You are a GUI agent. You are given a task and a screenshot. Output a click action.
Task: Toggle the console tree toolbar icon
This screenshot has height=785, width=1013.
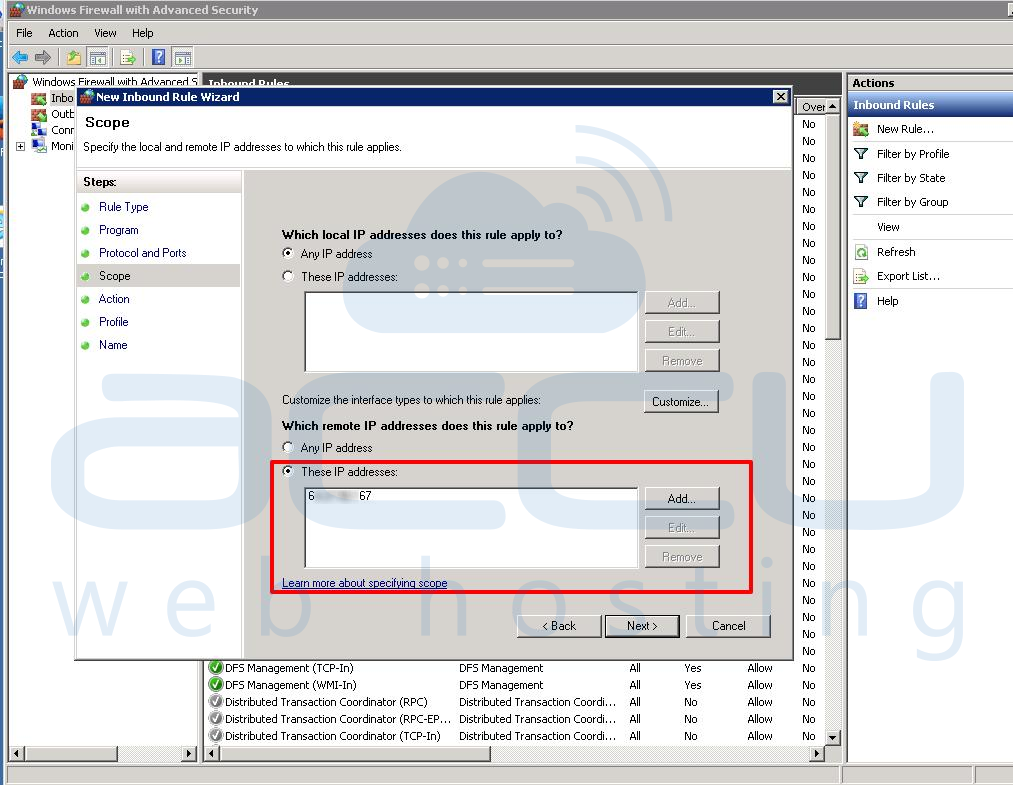point(98,58)
